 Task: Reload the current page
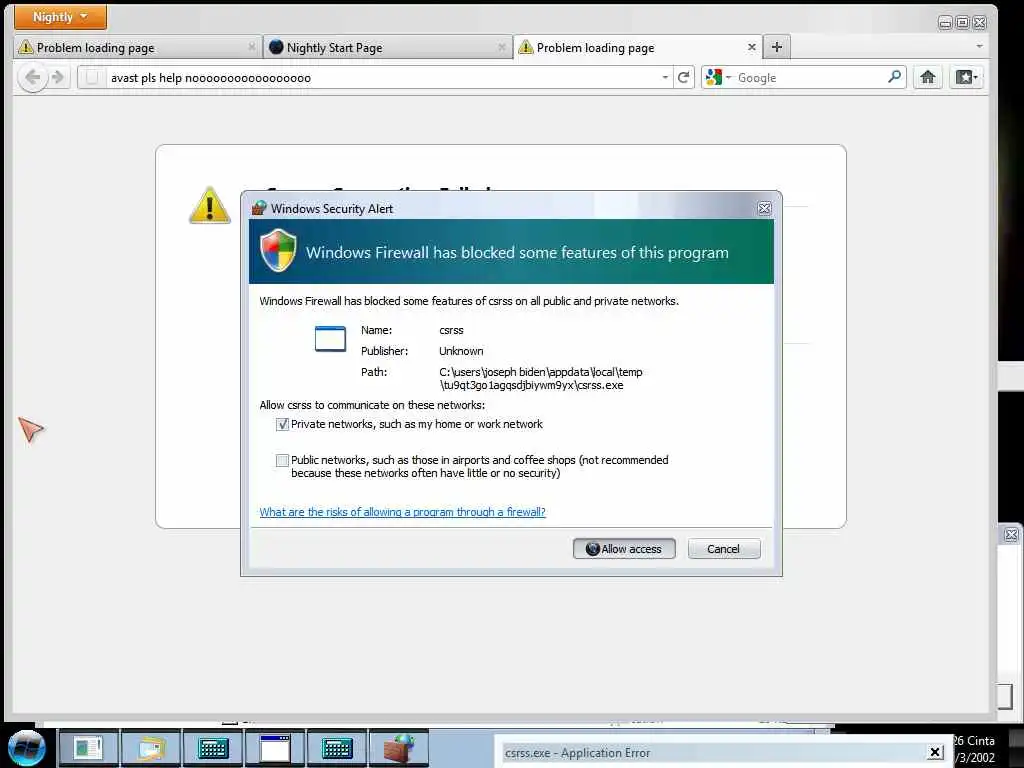pyautogui.click(x=684, y=78)
